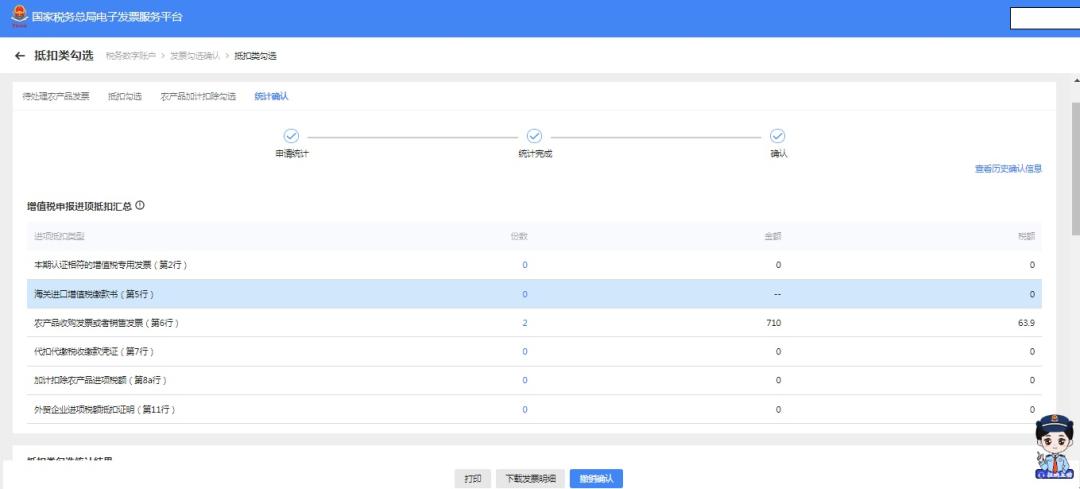Viewport: 1080px width, 489px height.
Task: Click the 确认 step checkmark circle
Action: pos(777,136)
